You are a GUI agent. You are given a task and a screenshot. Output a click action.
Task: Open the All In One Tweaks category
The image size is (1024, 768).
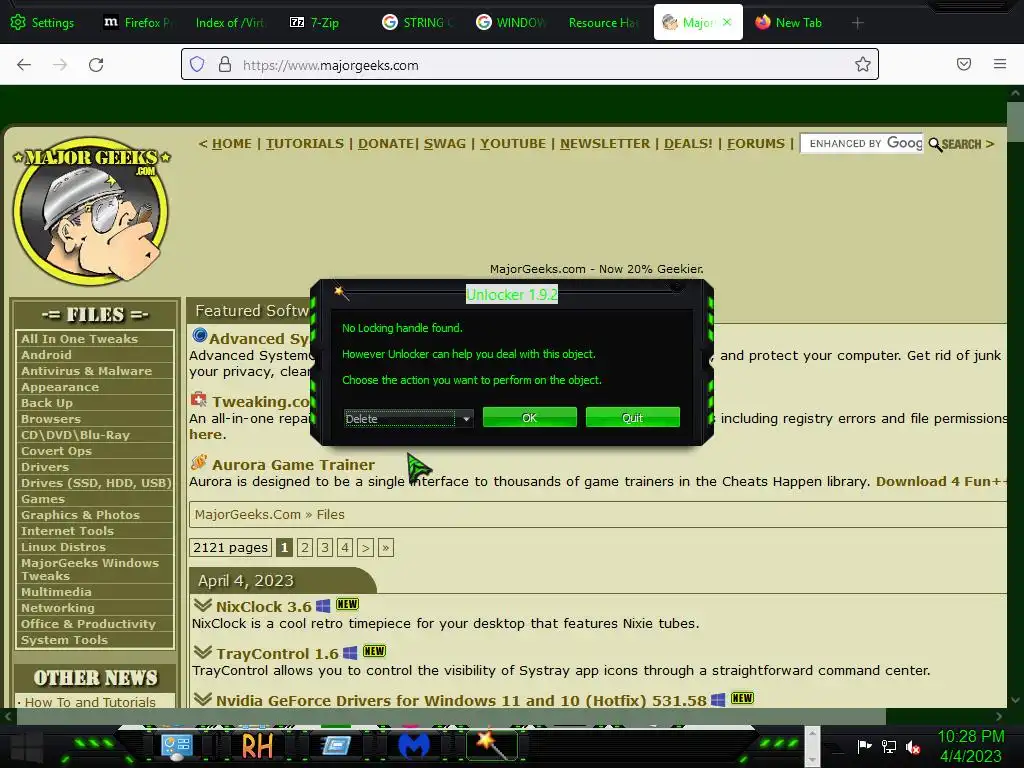point(95,339)
